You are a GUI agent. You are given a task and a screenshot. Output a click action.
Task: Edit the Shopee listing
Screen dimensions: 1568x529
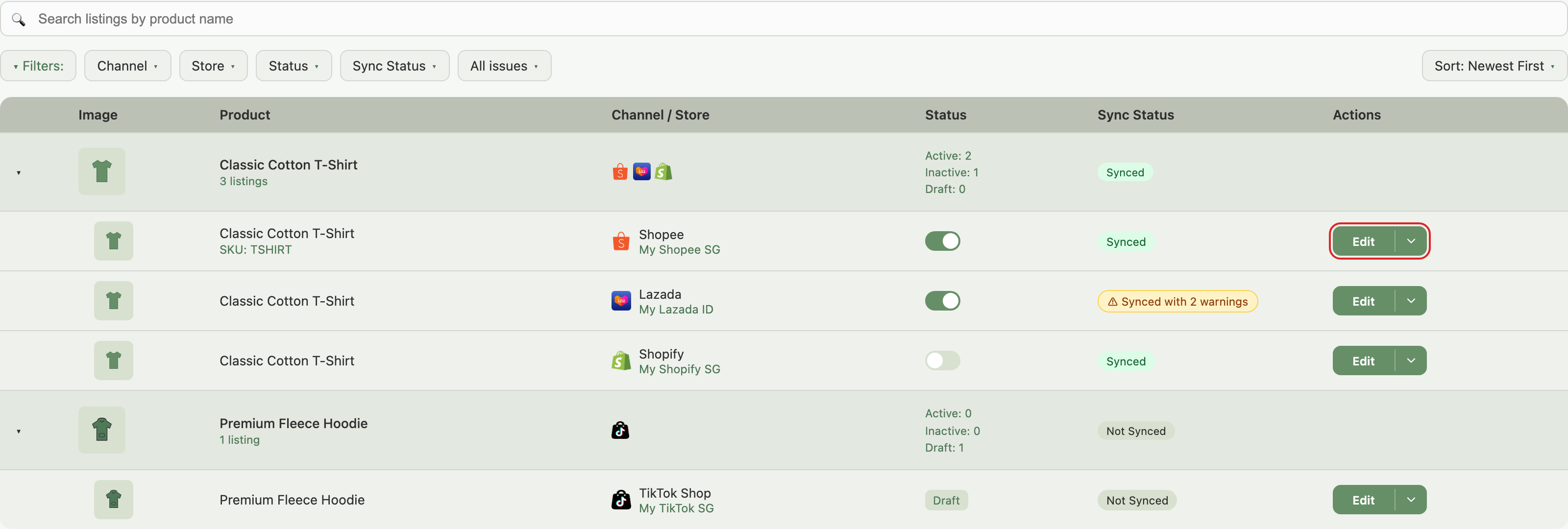coord(1364,241)
